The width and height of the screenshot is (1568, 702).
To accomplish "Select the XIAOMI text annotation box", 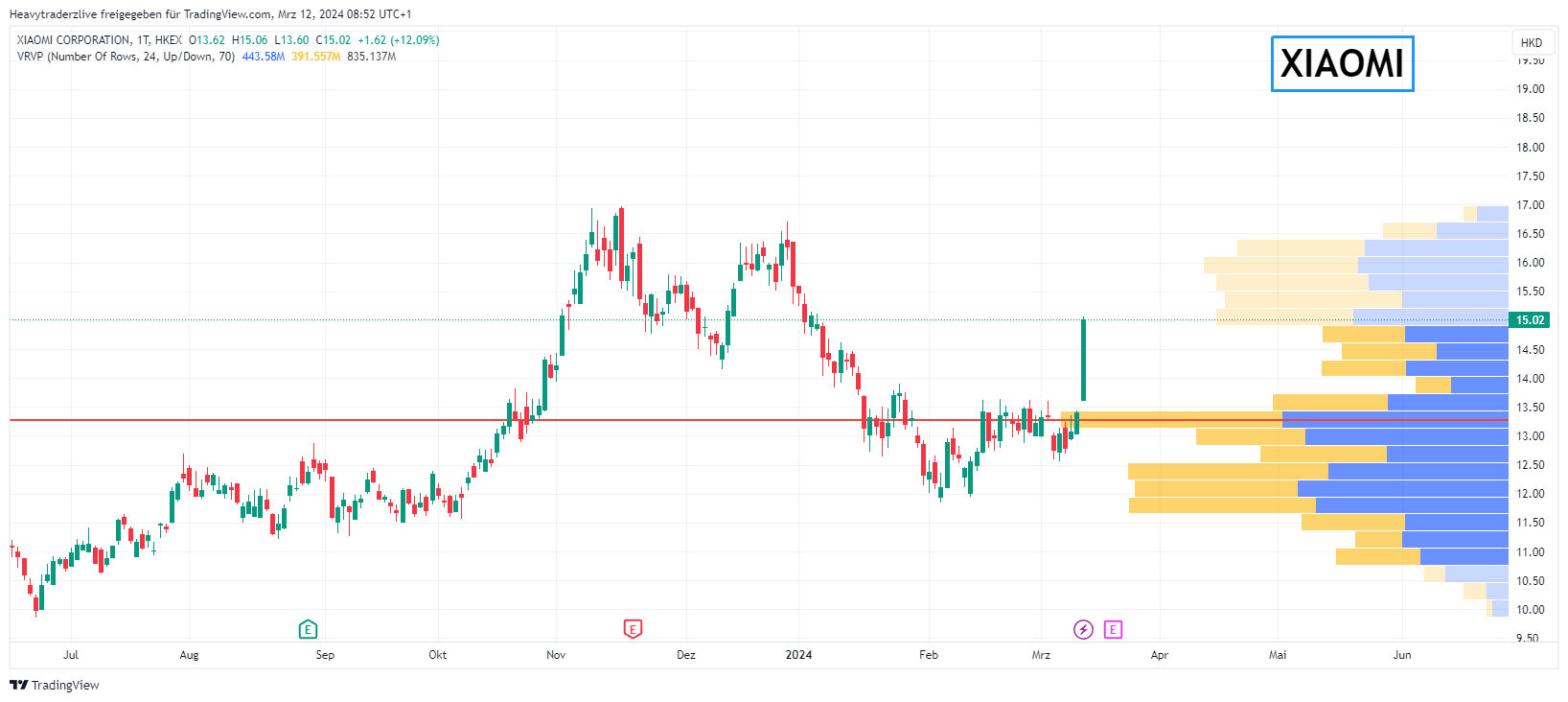I will pos(1342,64).
